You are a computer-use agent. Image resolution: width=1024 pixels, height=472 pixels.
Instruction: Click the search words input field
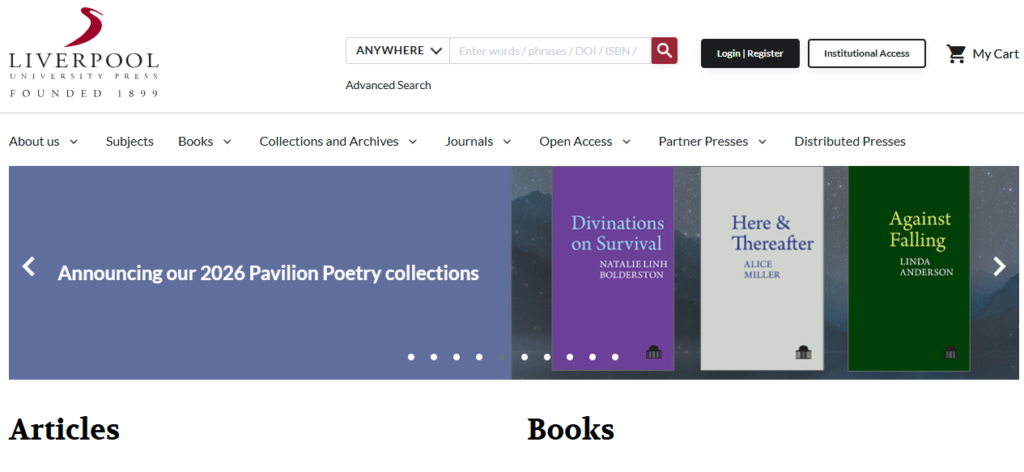coord(549,50)
